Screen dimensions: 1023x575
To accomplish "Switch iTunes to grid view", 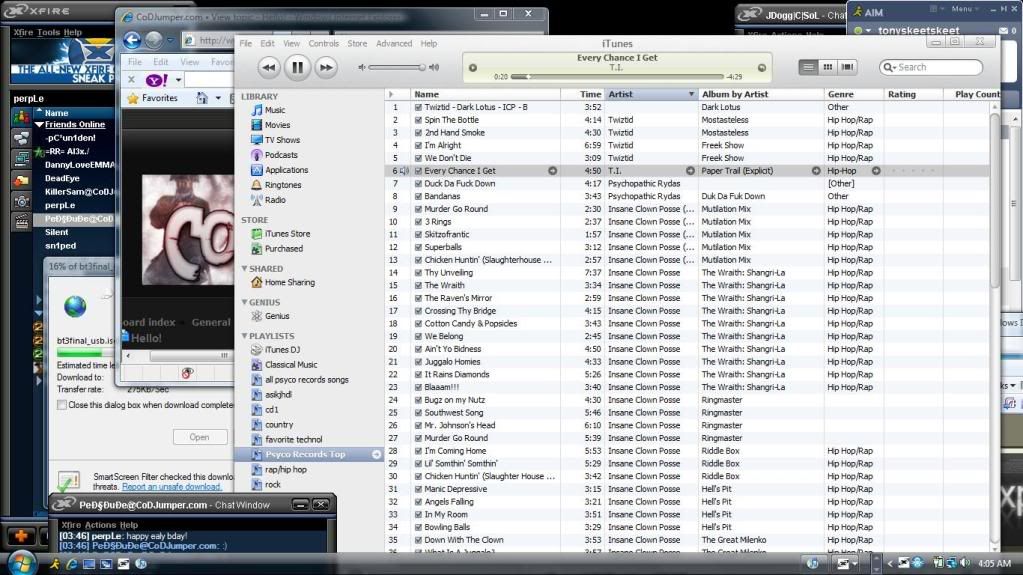I will pos(827,67).
